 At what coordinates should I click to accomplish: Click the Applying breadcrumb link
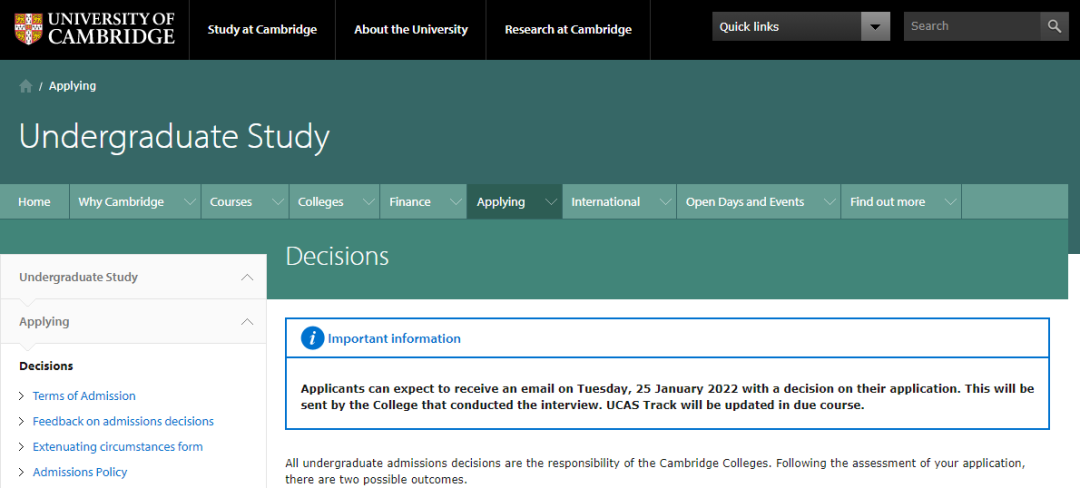[72, 86]
